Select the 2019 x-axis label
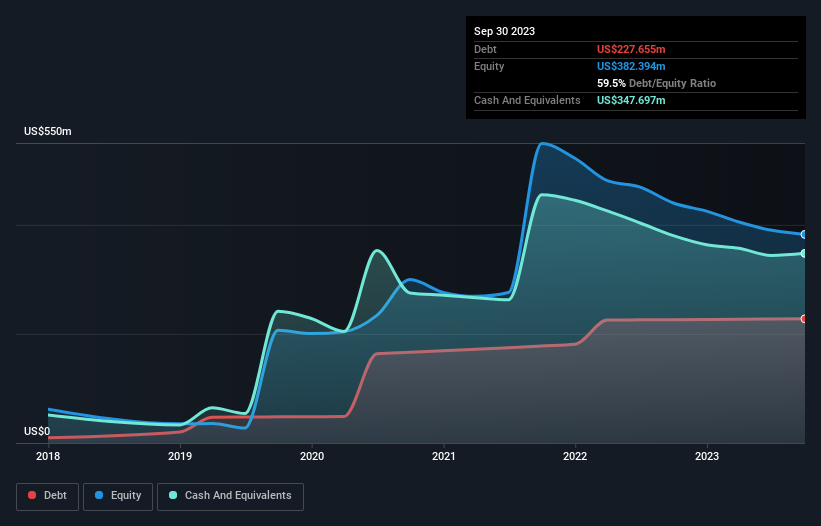Image resolution: width=821 pixels, height=526 pixels. 180,456
